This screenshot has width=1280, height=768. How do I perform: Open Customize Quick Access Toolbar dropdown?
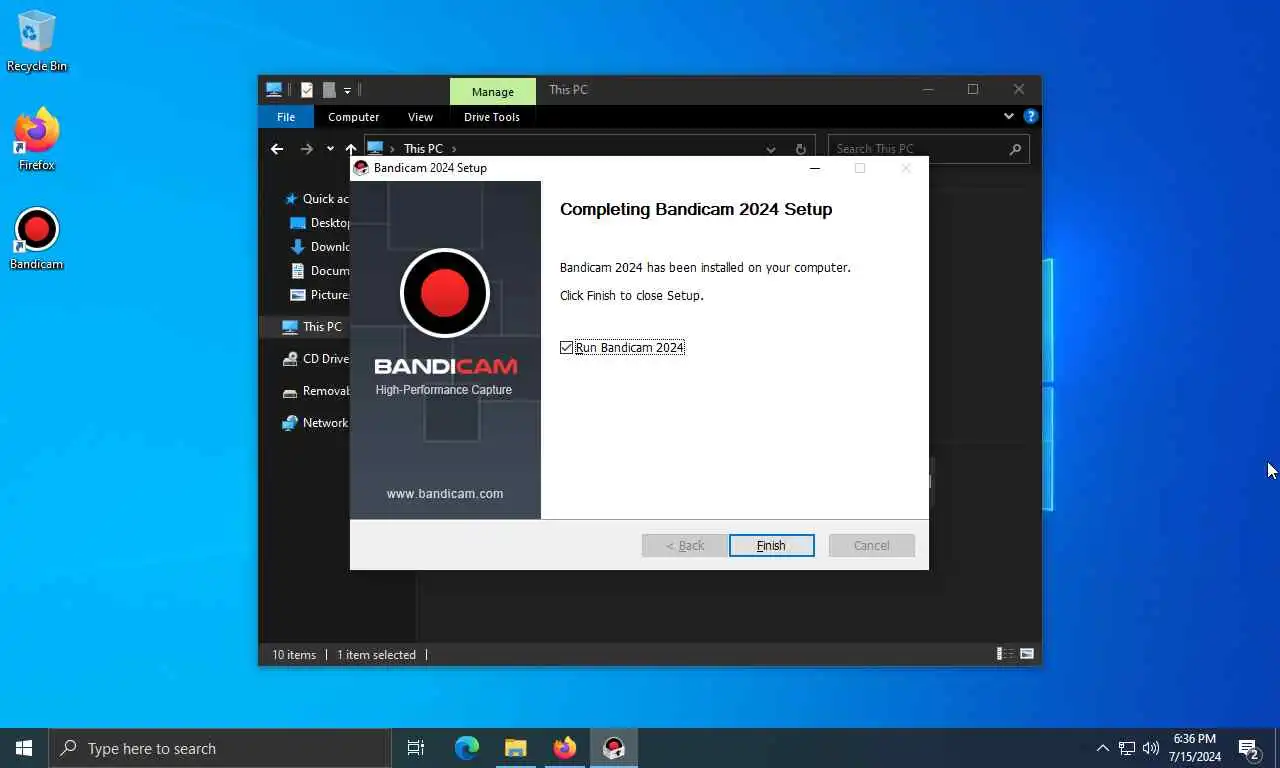347,90
